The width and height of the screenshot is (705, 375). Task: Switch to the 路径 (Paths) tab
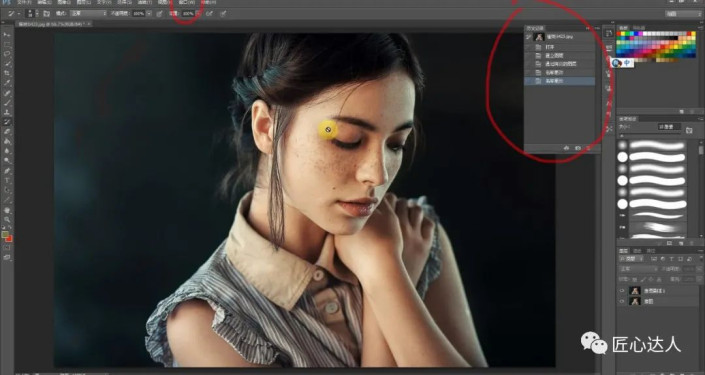[651, 251]
